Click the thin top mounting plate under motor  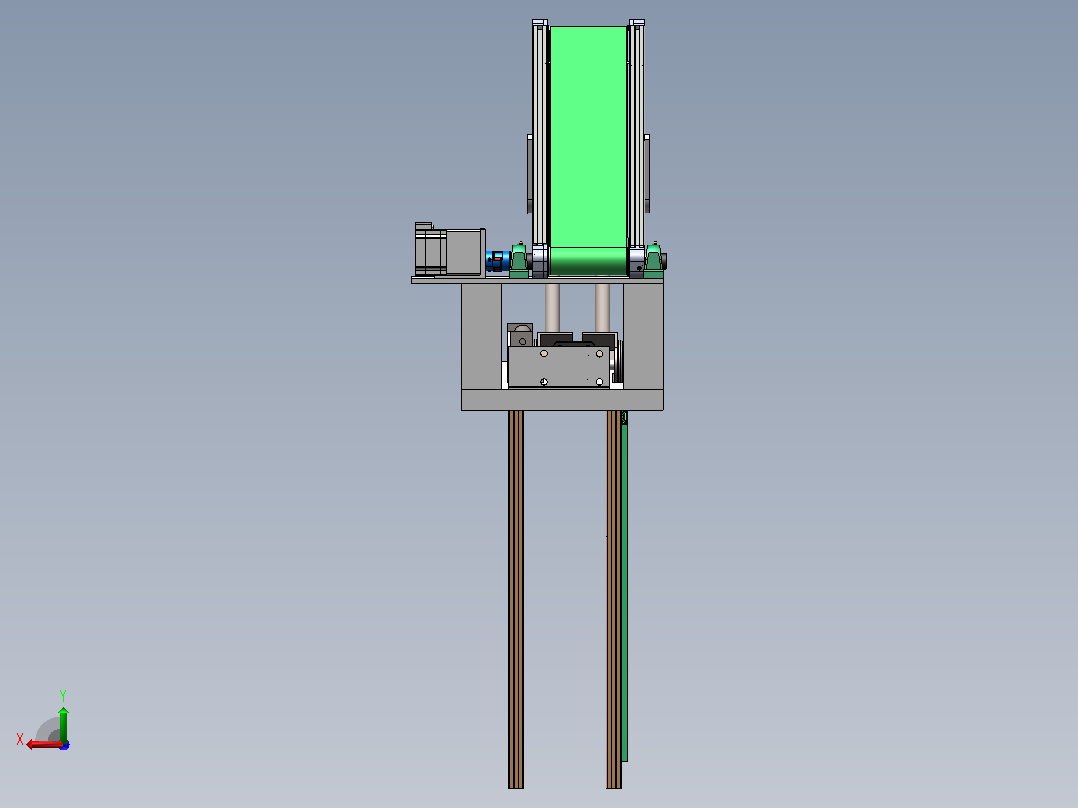pos(537,280)
